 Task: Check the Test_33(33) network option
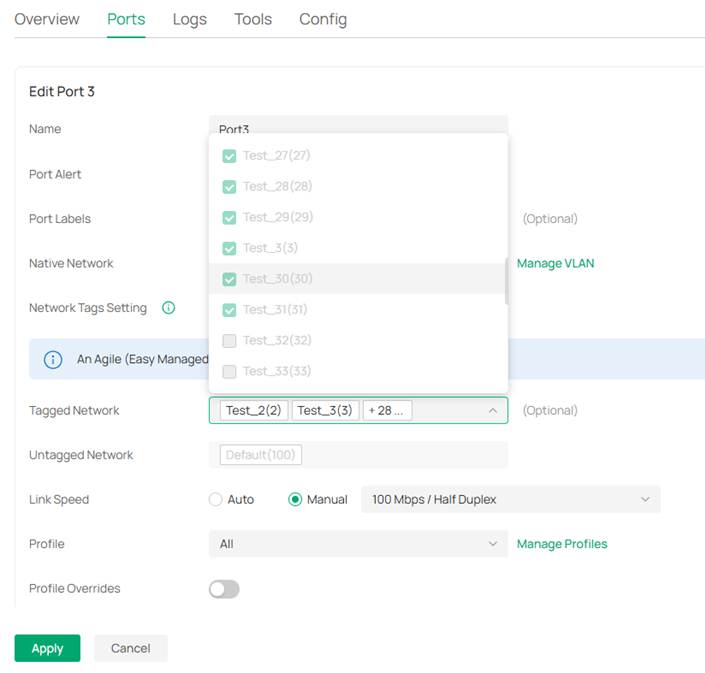[229, 372]
